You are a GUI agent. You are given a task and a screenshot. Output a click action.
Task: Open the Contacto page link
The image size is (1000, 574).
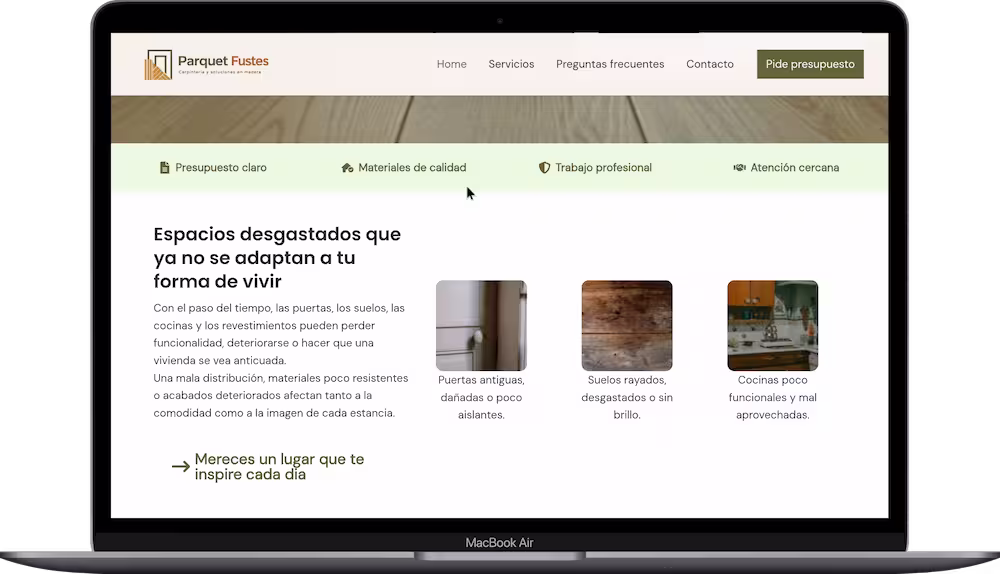click(710, 64)
